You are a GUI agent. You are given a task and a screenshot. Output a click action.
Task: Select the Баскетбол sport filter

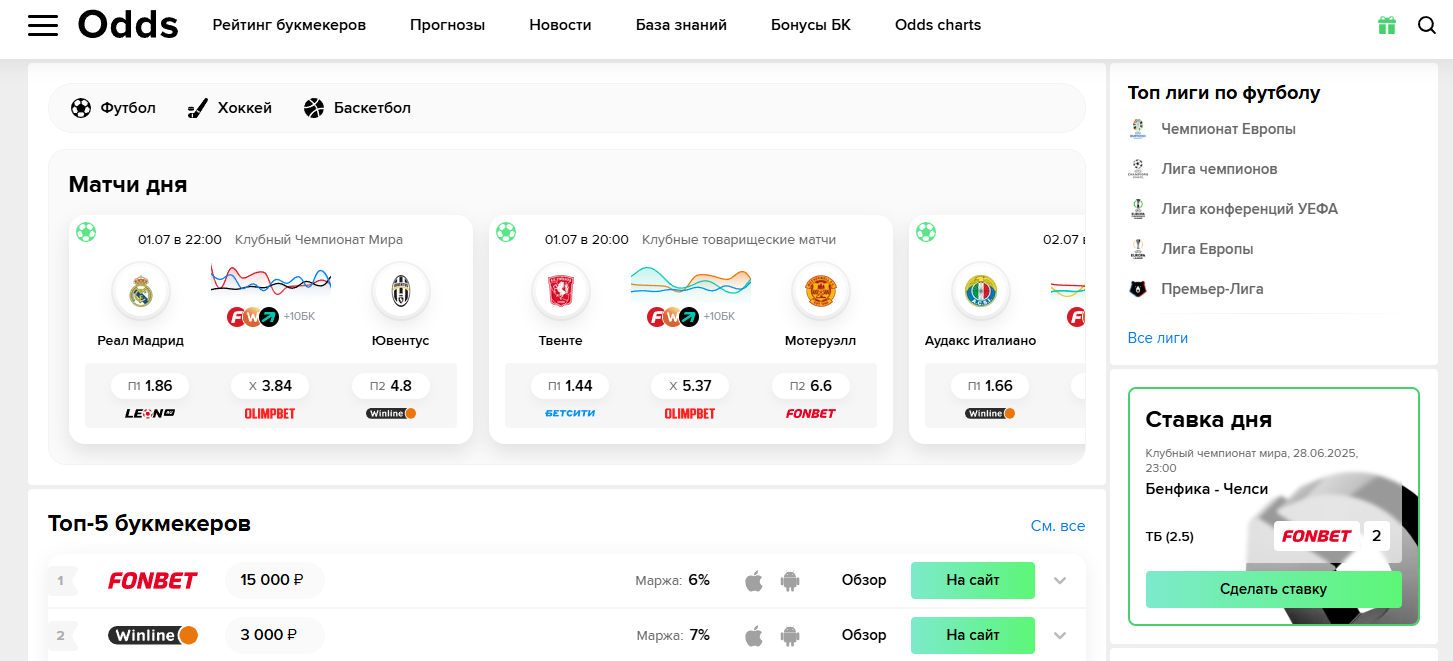coord(357,108)
